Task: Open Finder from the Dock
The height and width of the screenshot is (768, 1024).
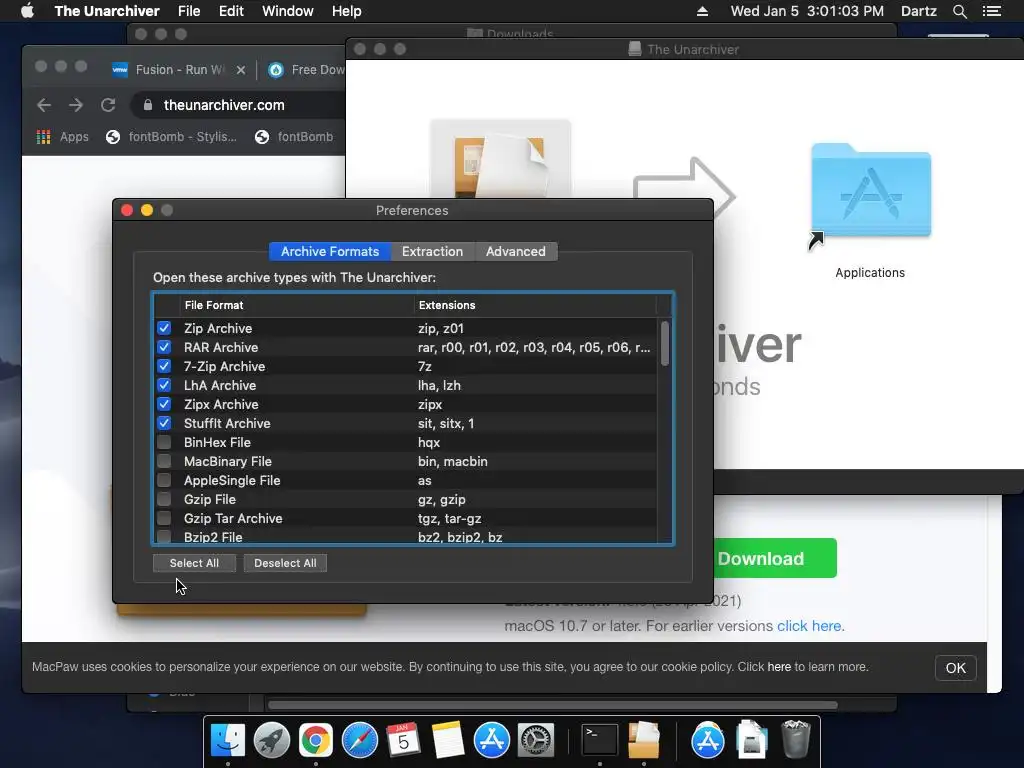Action: [227, 741]
